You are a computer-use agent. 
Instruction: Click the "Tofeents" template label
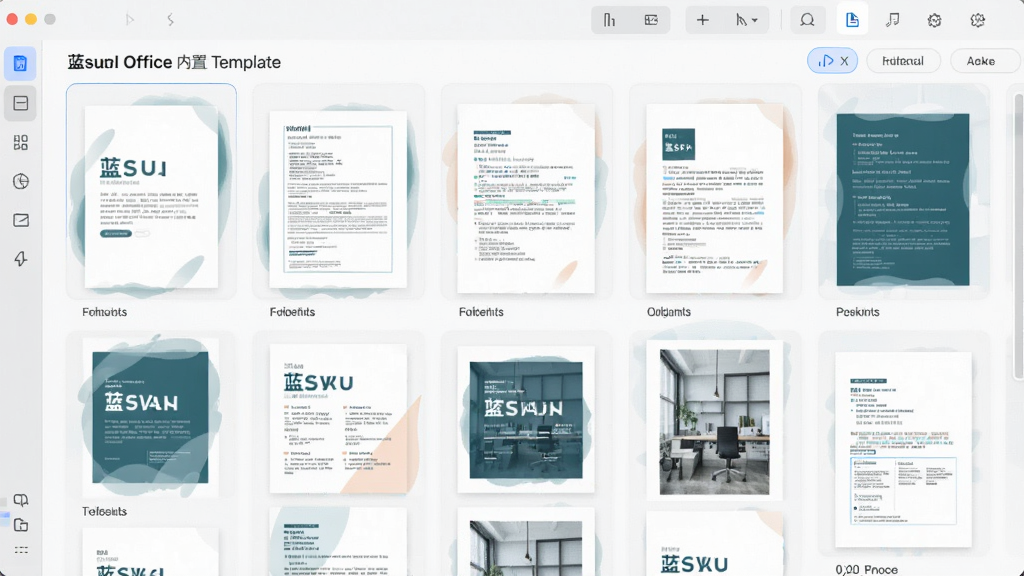point(104,511)
